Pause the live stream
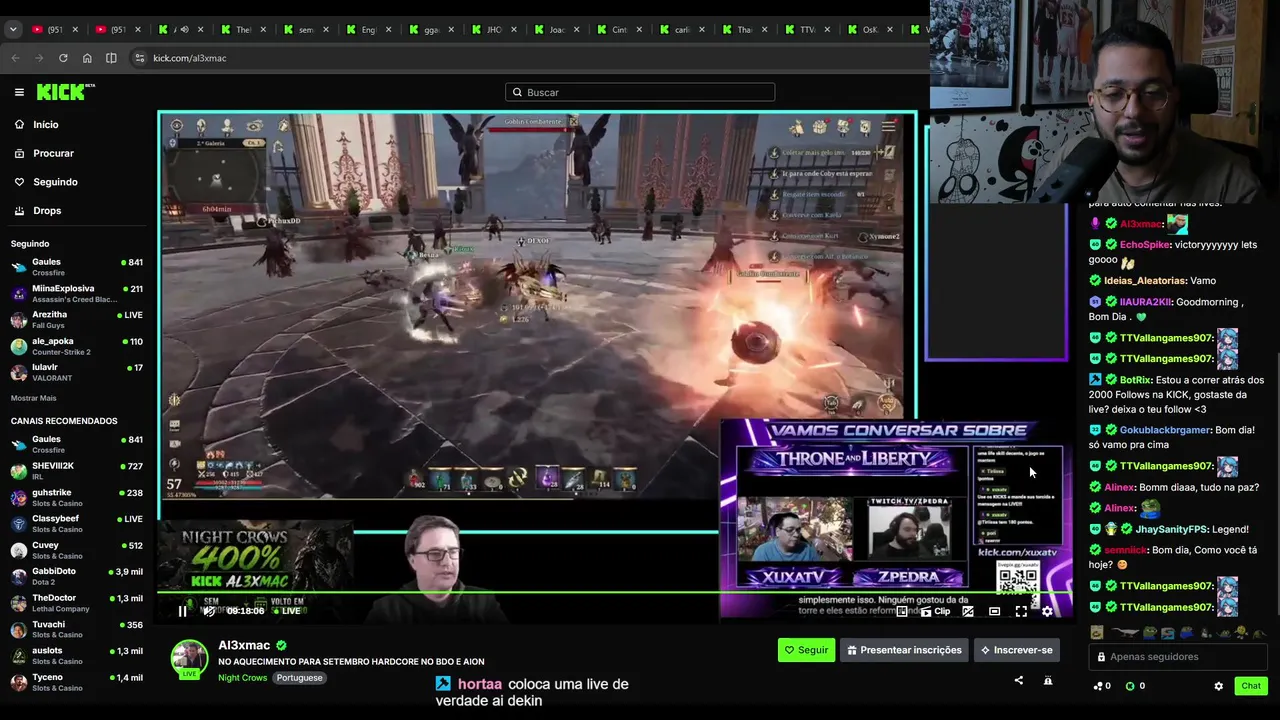This screenshot has width=1280, height=720. point(182,611)
